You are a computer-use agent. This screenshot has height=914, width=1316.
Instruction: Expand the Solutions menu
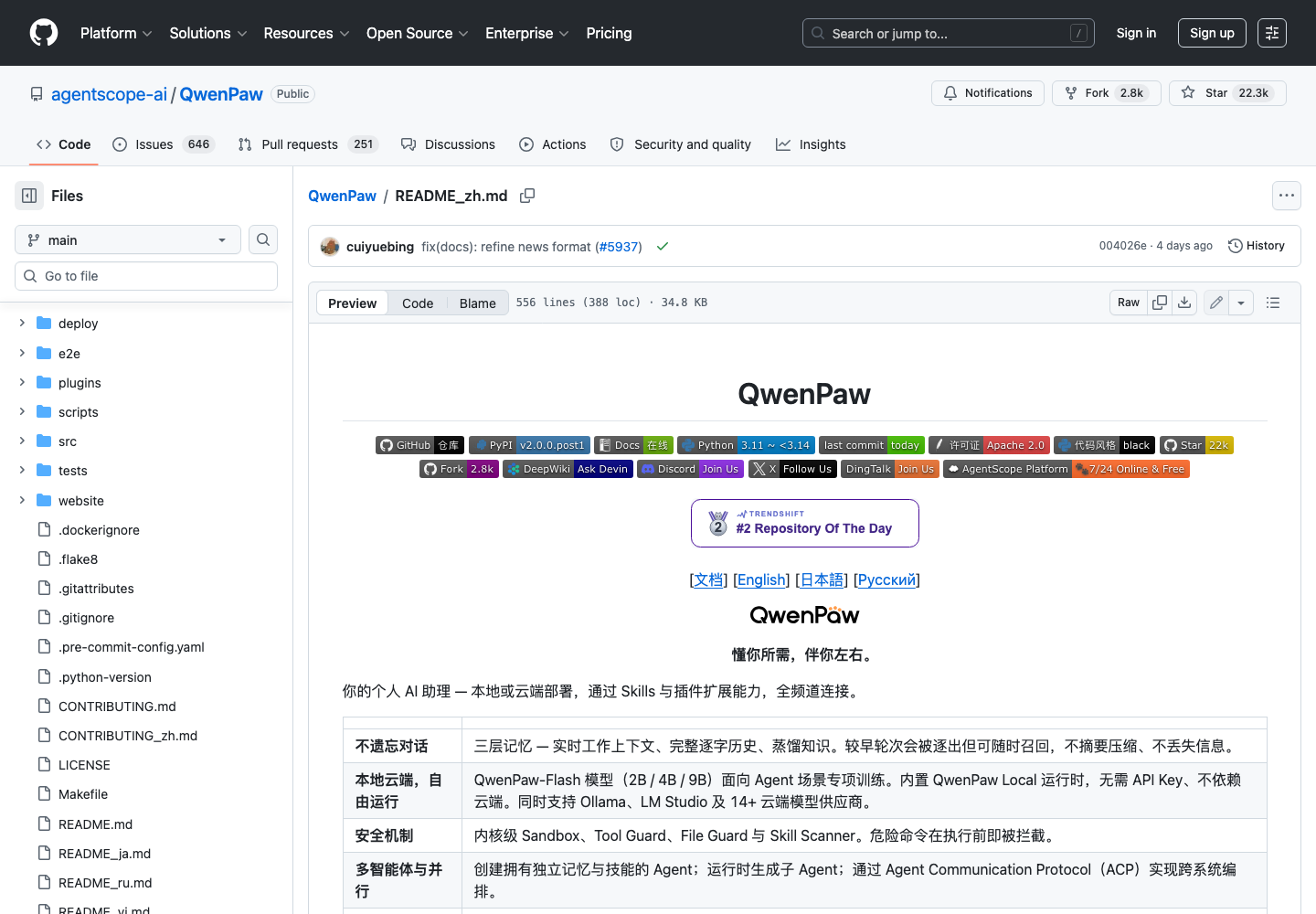pos(208,33)
